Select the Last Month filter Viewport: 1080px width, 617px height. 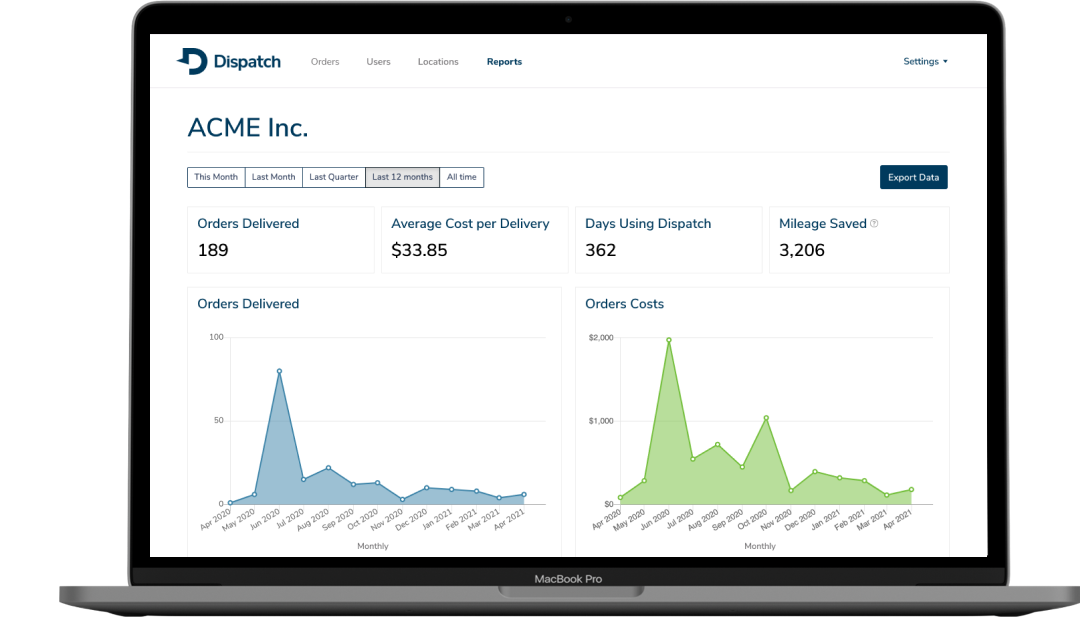tap(273, 177)
